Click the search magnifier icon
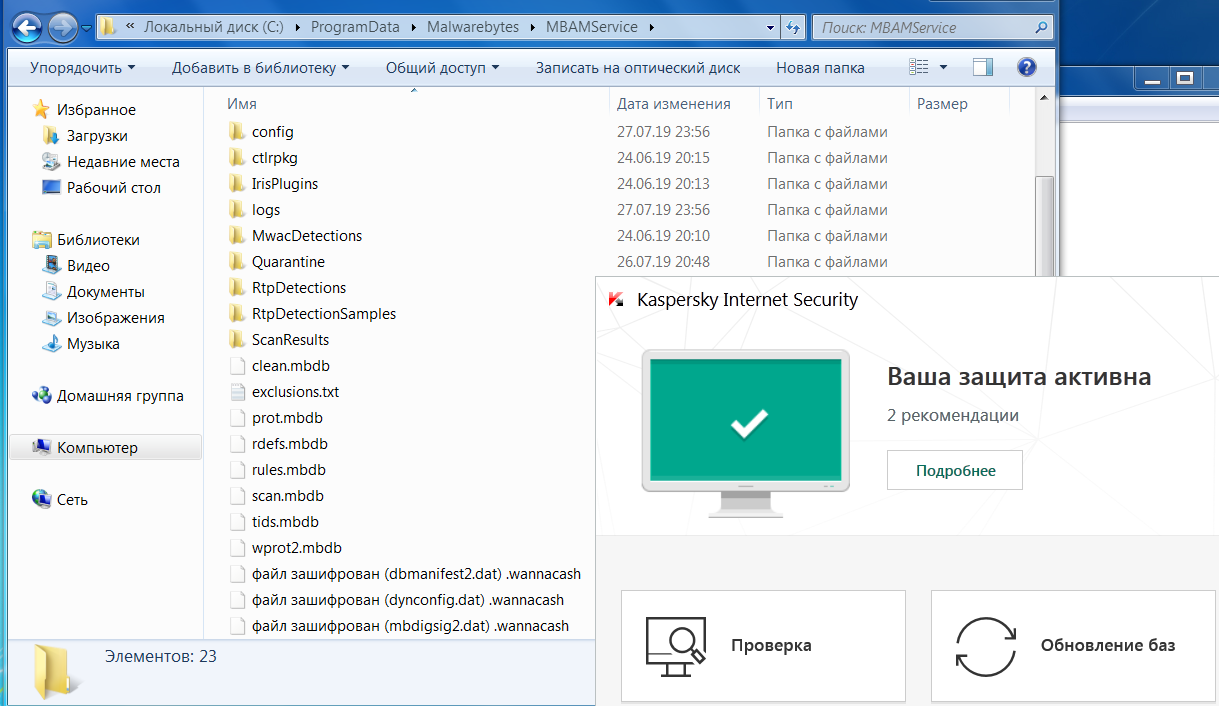 click(1042, 28)
